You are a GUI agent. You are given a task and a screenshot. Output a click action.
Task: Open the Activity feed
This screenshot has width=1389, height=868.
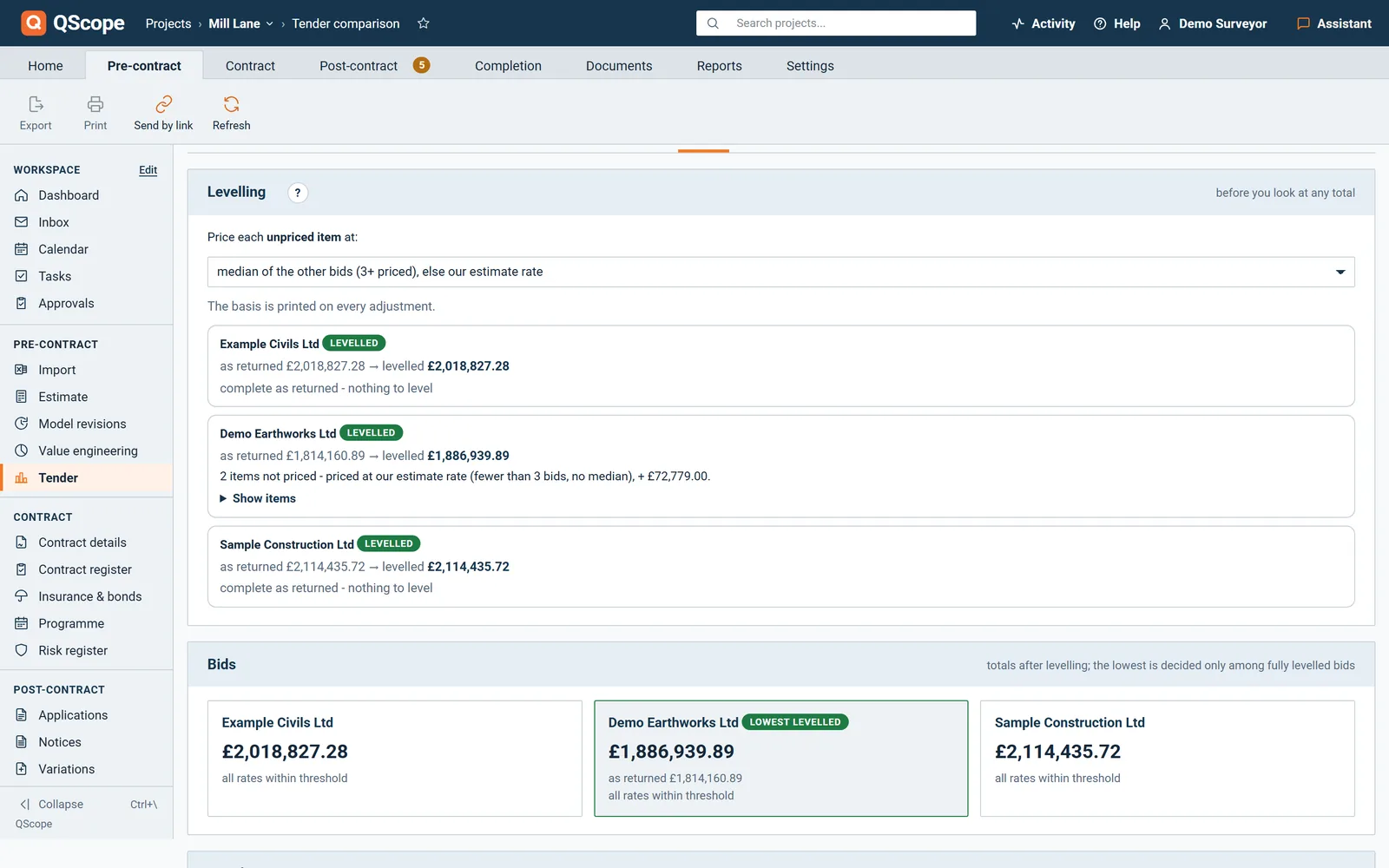coord(1043,23)
